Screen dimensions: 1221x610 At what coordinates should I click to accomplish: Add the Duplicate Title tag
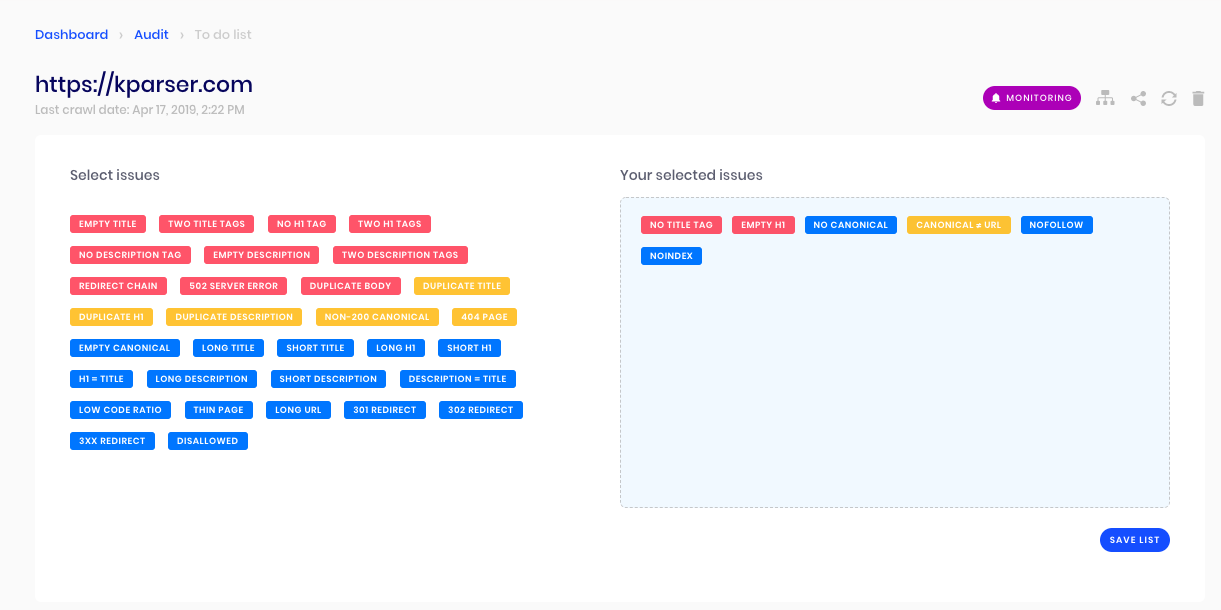coord(462,286)
